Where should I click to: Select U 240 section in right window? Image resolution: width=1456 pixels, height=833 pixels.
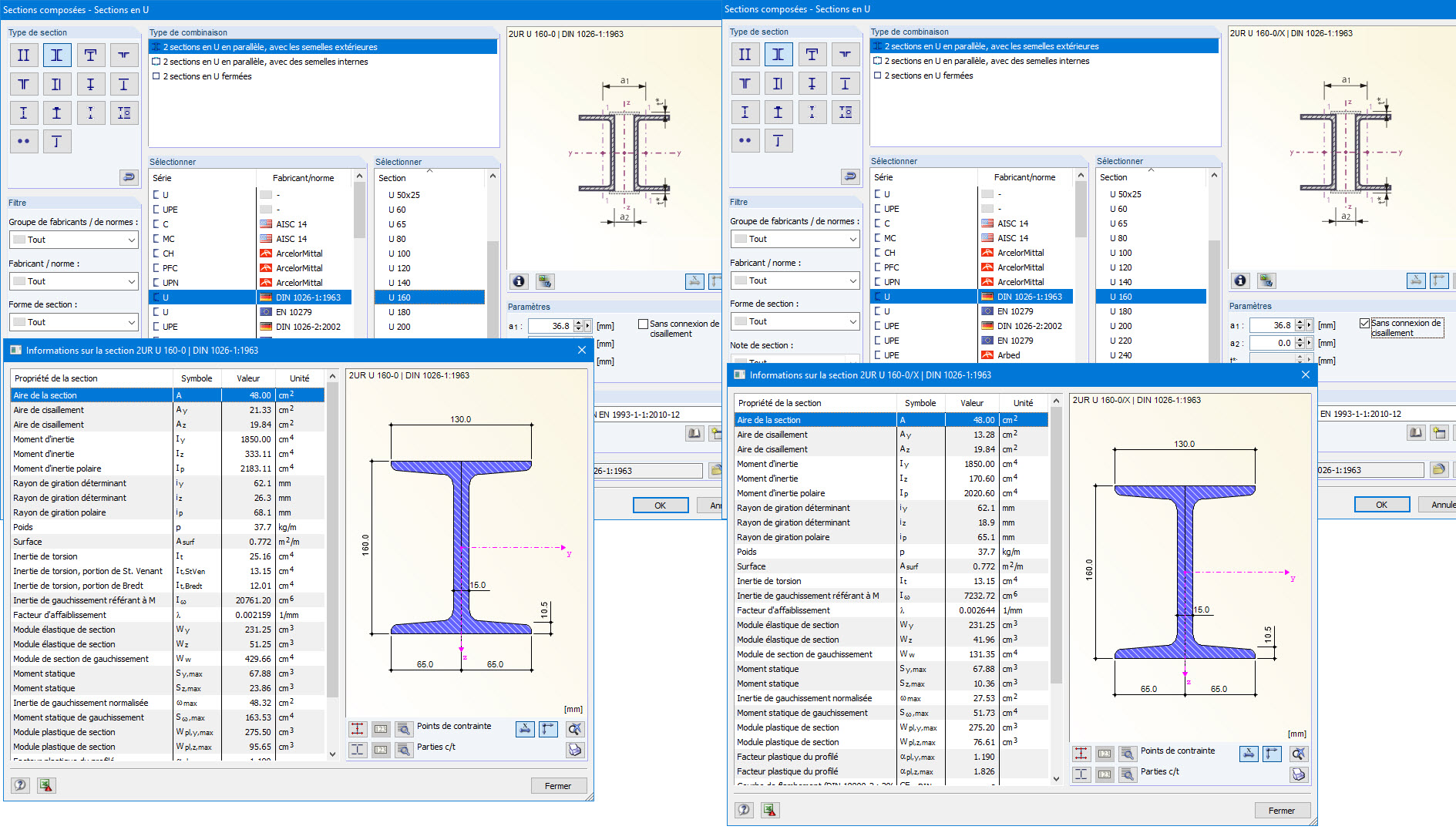click(x=1151, y=355)
